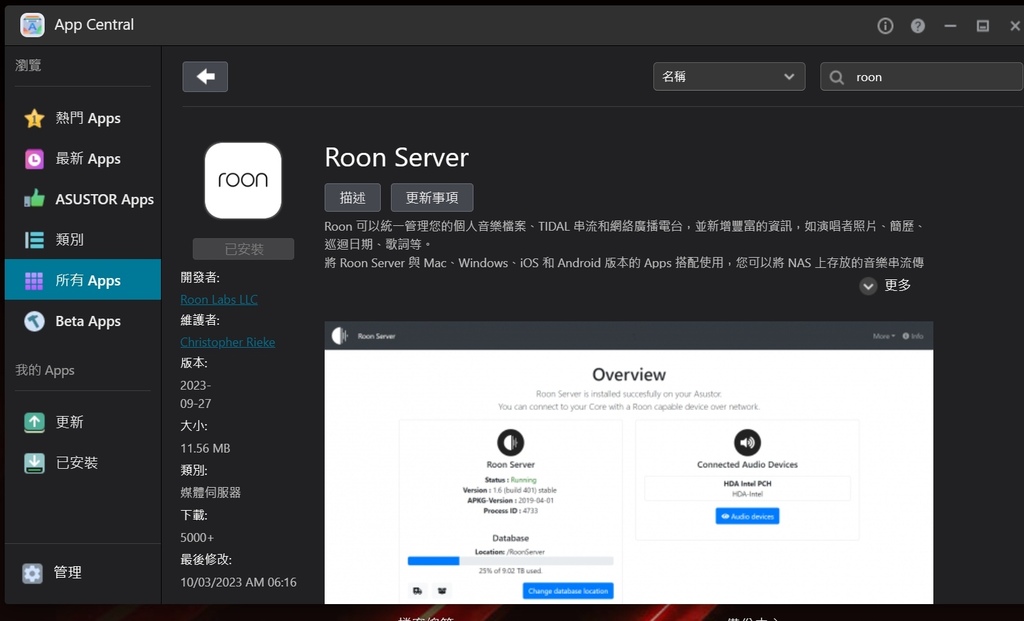Click the version date 2023-09-27
The height and width of the screenshot is (621, 1024).
coord(196,394)
